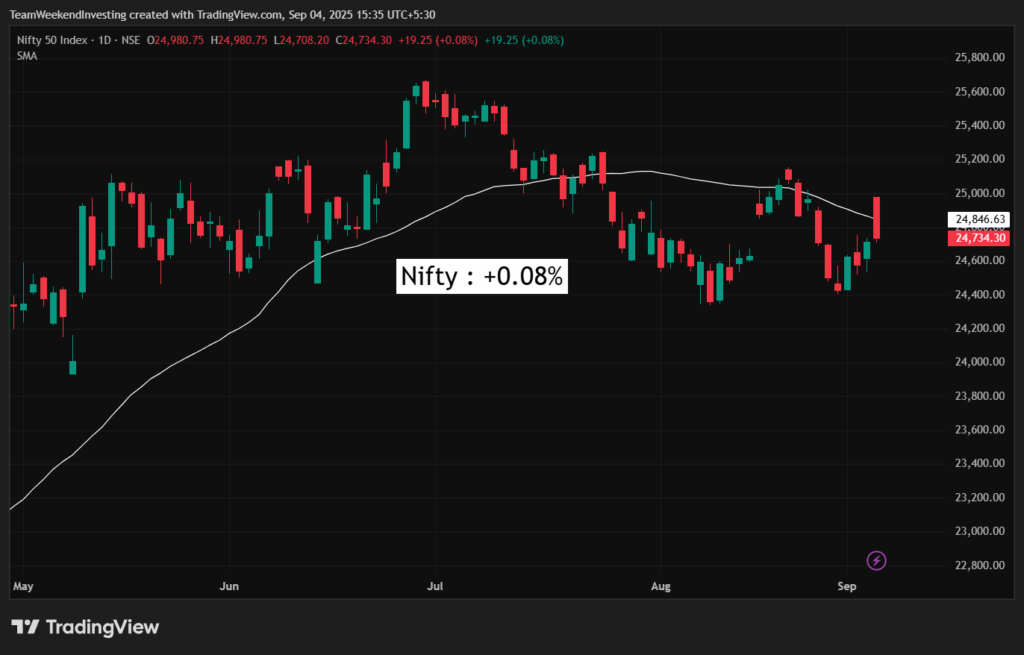The height and width of the screenshot is (655, 1024).
Task: Click the 25,400.00 price axis label
Action: click(x=980, y=125)
